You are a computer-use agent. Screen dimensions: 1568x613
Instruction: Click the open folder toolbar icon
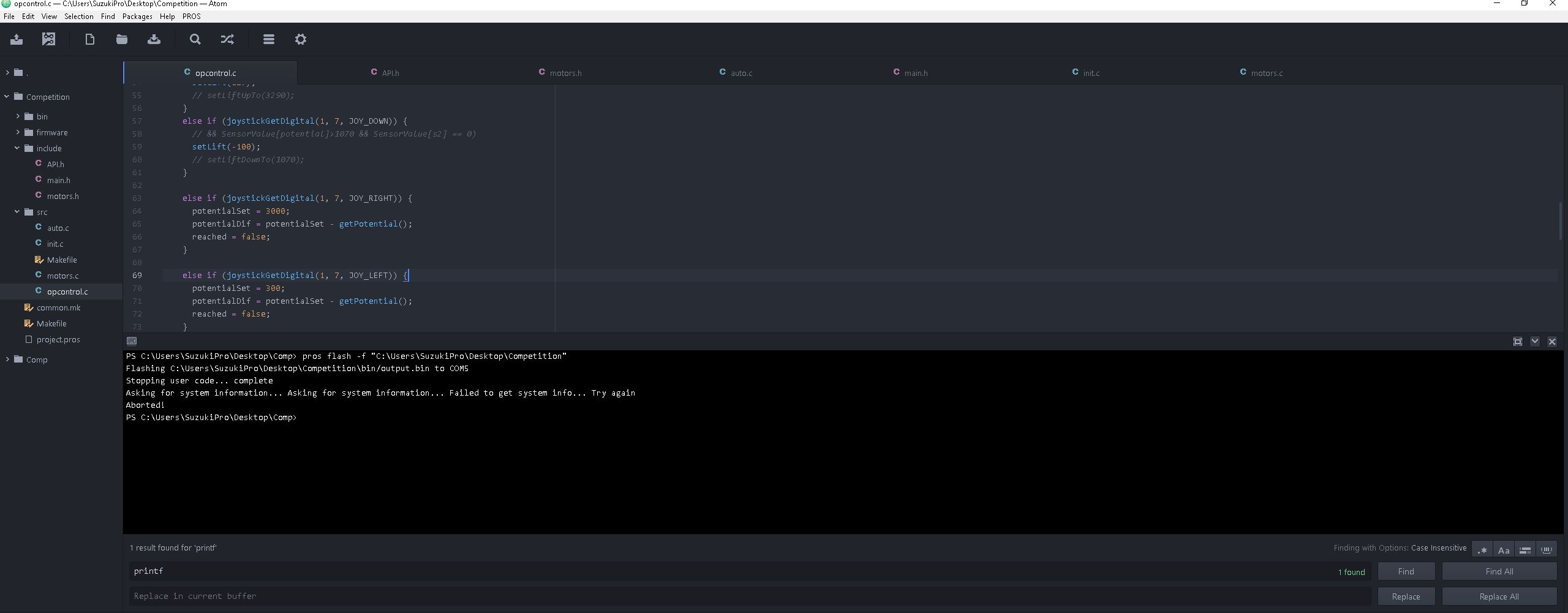(x=122, y=40)
